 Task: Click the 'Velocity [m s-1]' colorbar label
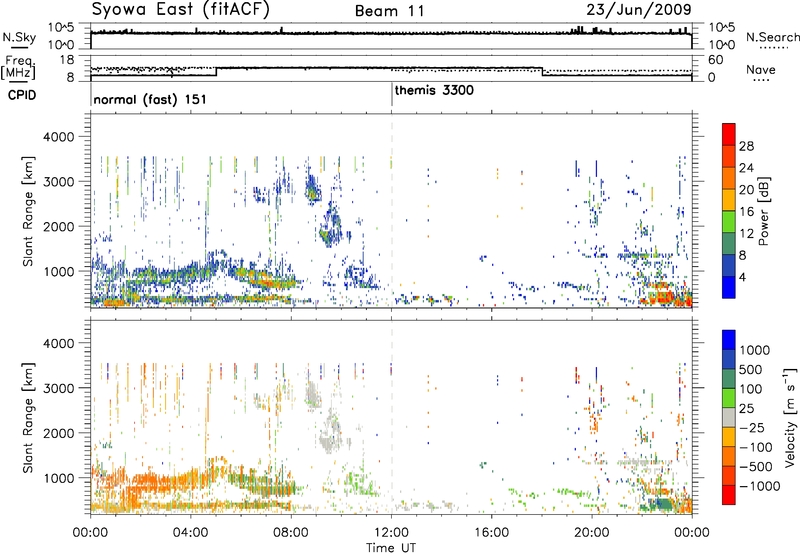[790, 417]
